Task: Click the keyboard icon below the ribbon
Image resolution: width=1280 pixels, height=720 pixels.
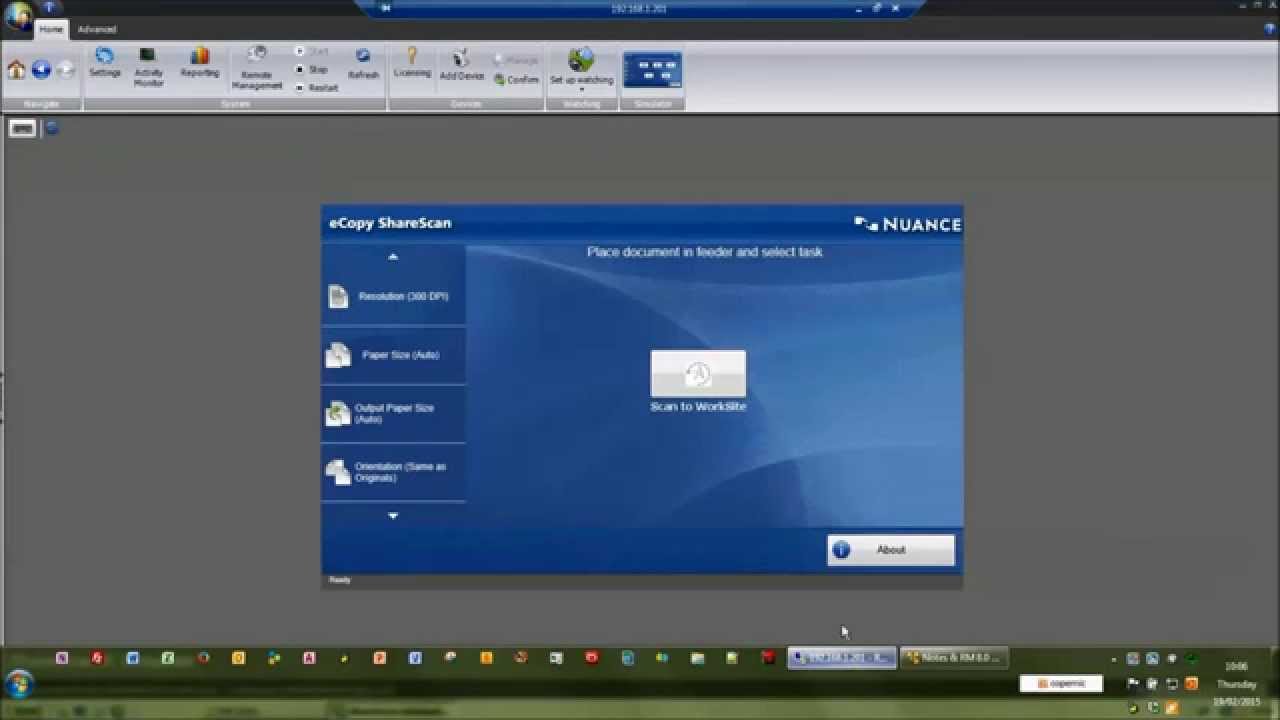Action: pyautogui.click(x=22, y=128)
